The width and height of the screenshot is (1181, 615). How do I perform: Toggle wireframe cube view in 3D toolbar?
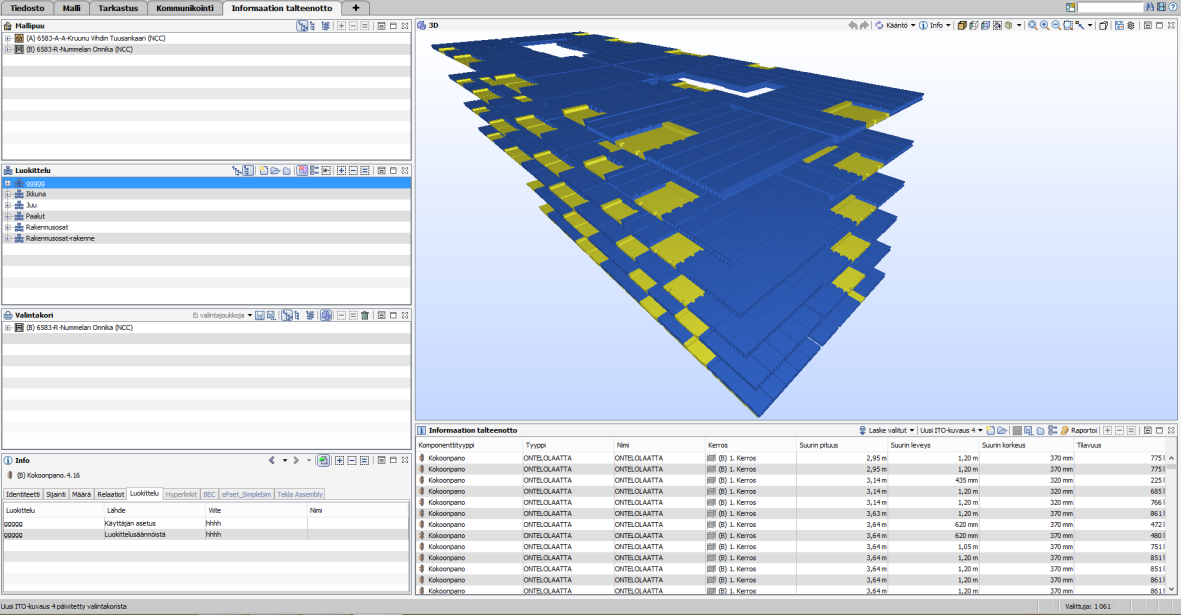point(974,26)
